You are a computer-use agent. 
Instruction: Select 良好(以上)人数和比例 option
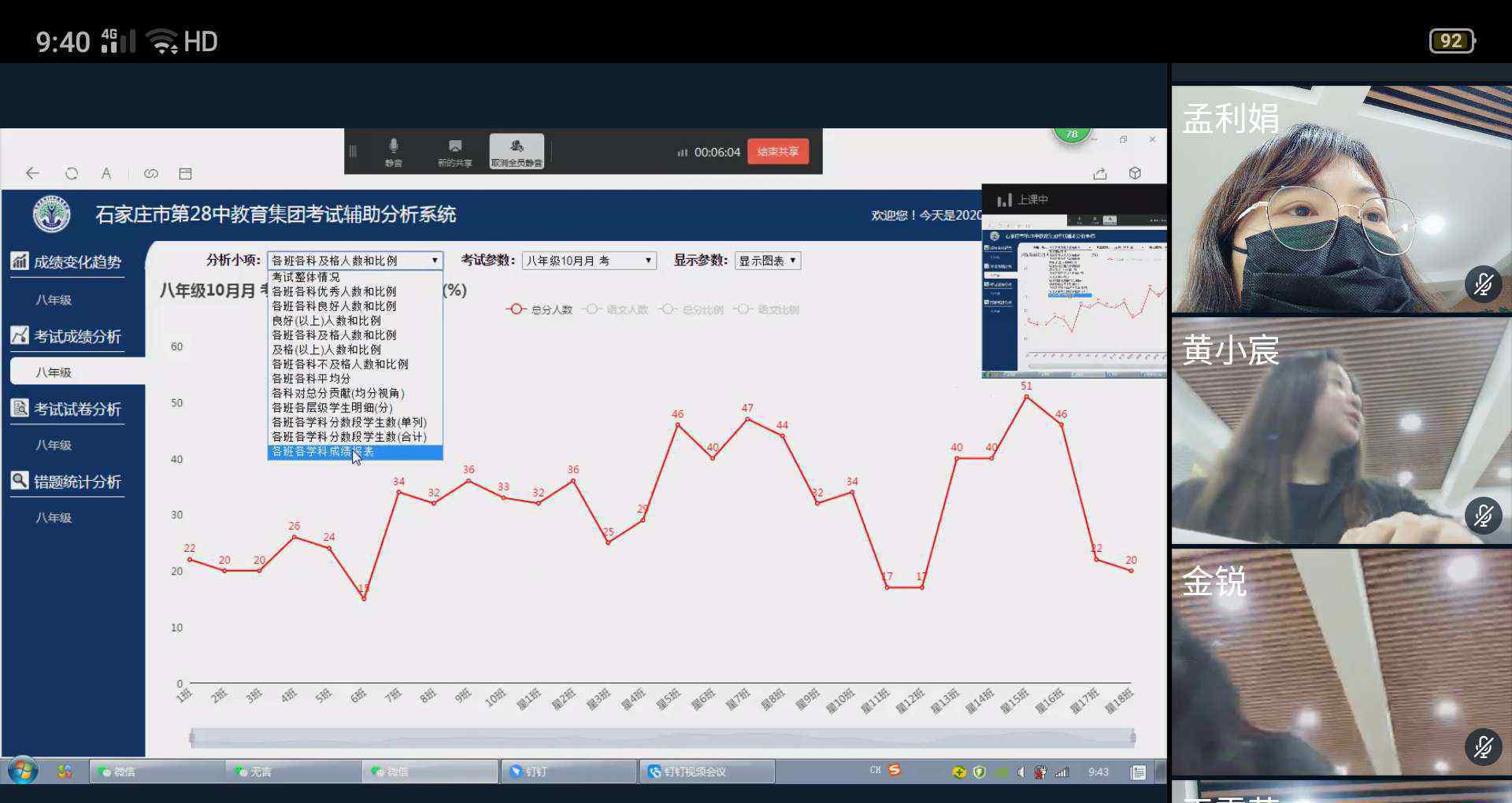coord(355,320)
